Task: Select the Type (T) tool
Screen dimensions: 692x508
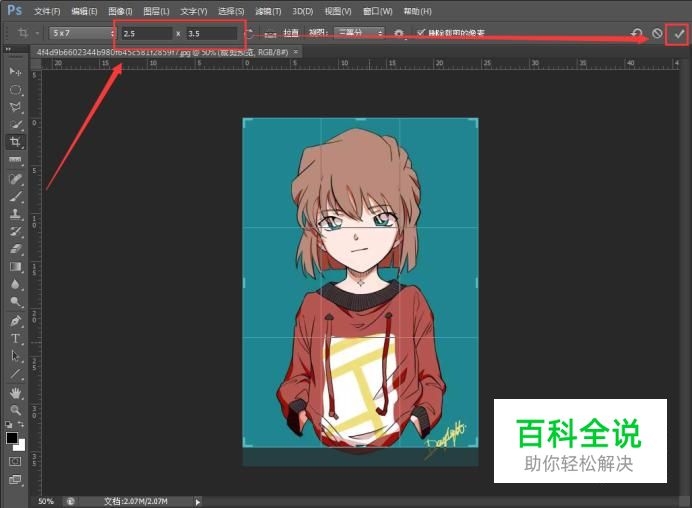Action: click(x=16, y=338)
